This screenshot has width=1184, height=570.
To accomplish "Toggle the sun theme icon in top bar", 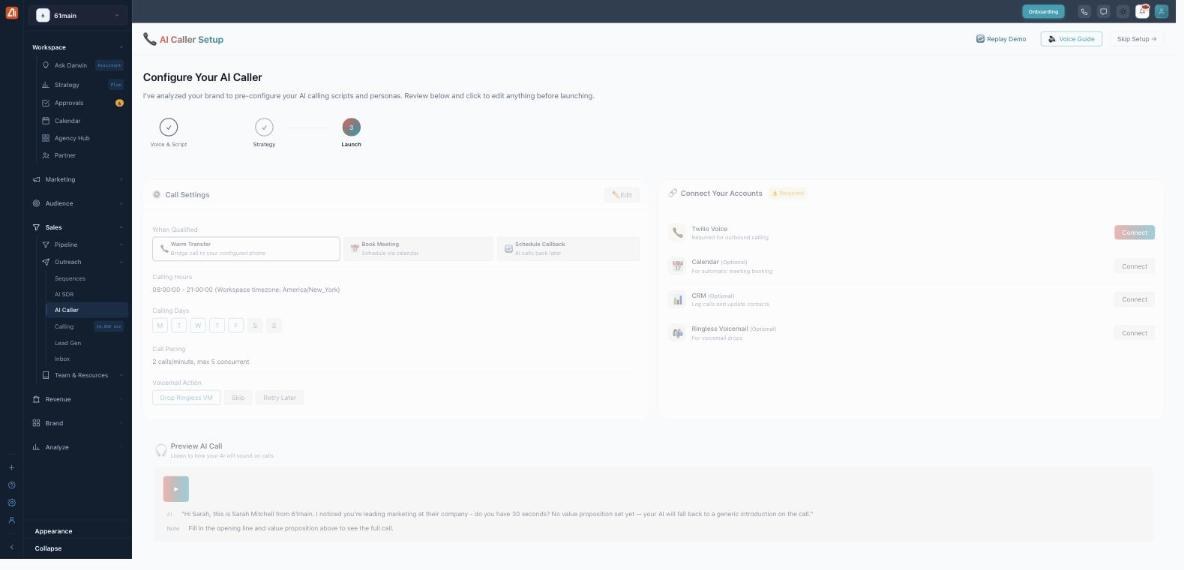I will pyautogui.click(x=1123, y=12).
